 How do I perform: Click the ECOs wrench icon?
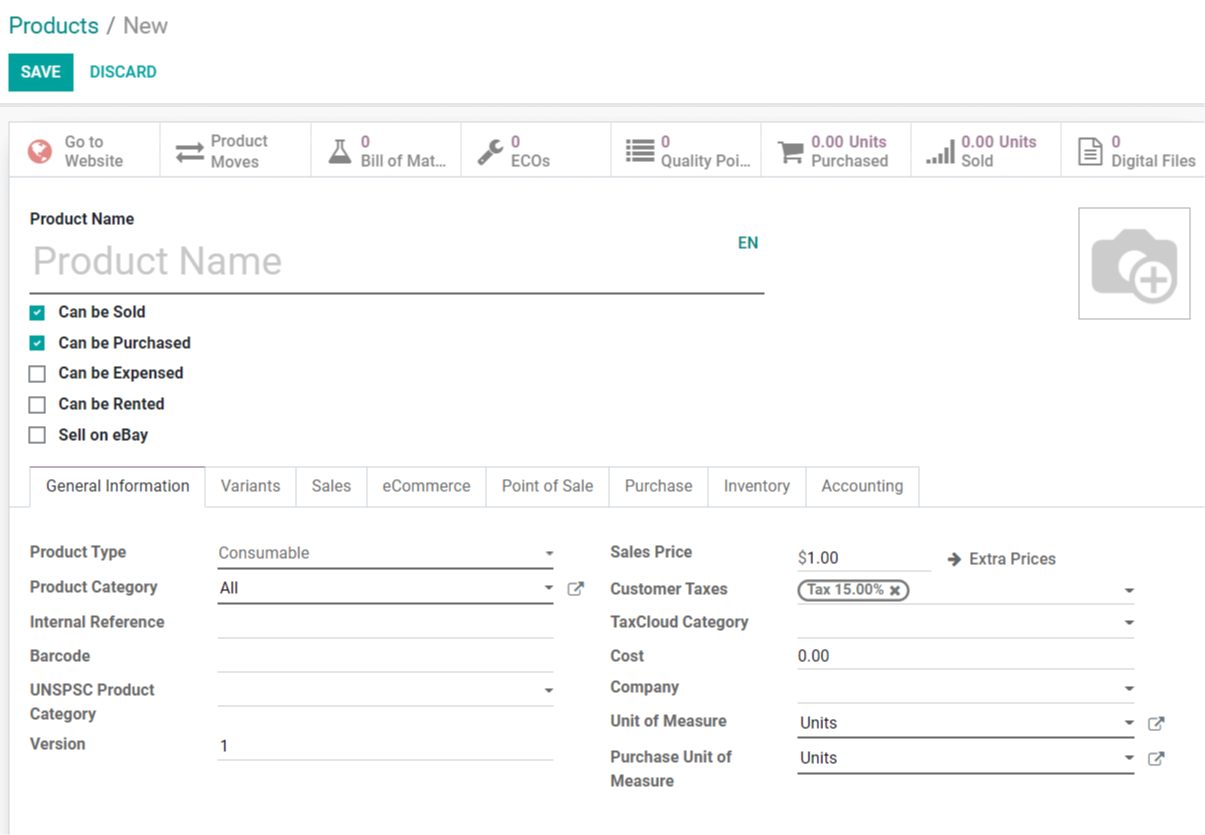[x=490, y=152]
